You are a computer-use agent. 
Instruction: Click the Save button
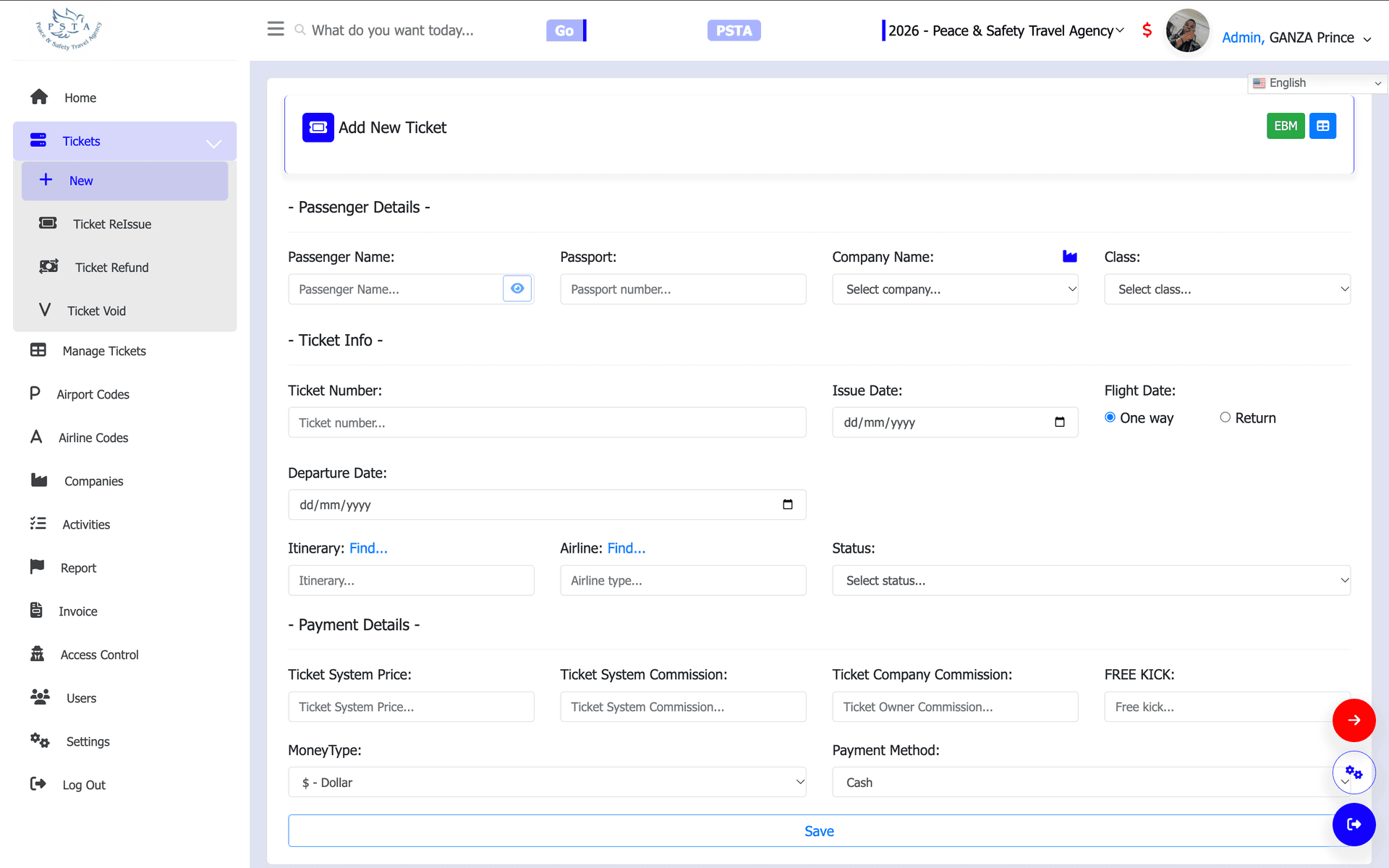click(x=819, y=831)
